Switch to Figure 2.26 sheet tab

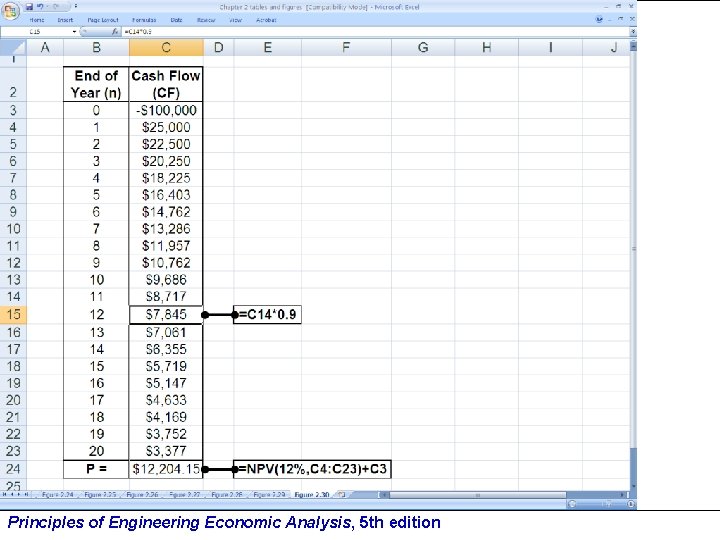click(142, 495)
